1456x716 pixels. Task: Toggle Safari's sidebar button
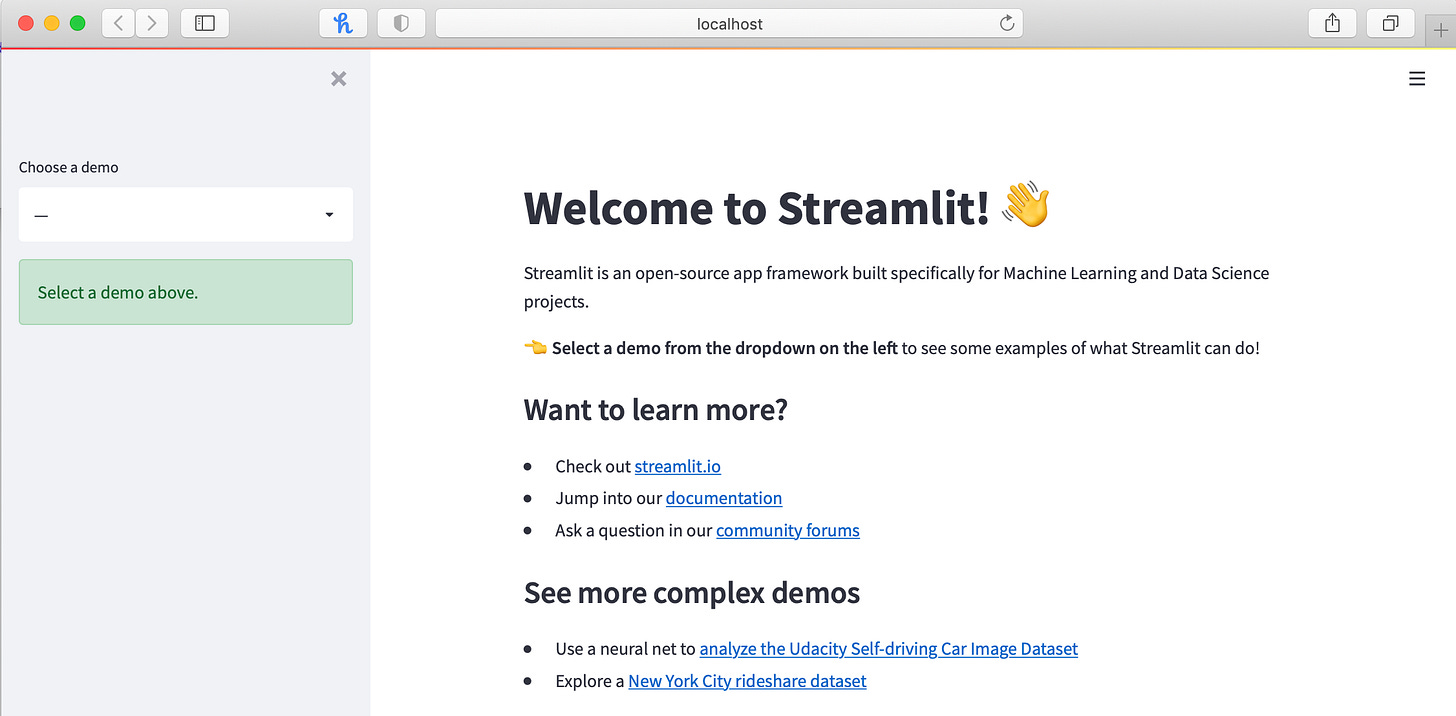pos(205,23)
